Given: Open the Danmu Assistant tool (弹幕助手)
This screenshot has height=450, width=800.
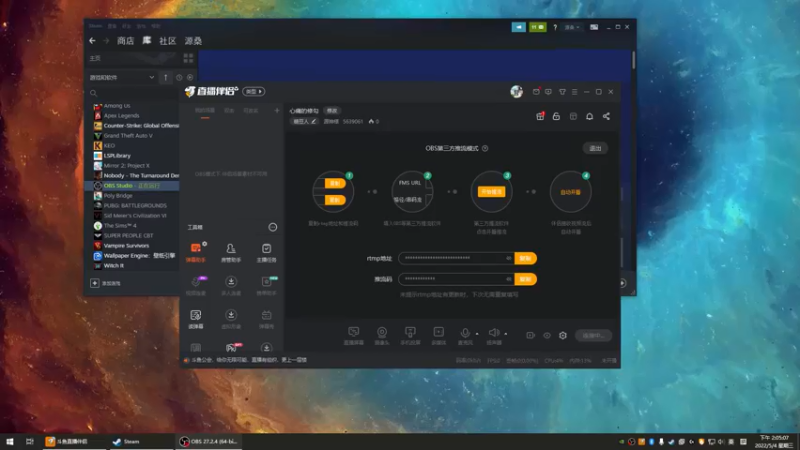Looking at the screenshot, I should pos(195,252).
